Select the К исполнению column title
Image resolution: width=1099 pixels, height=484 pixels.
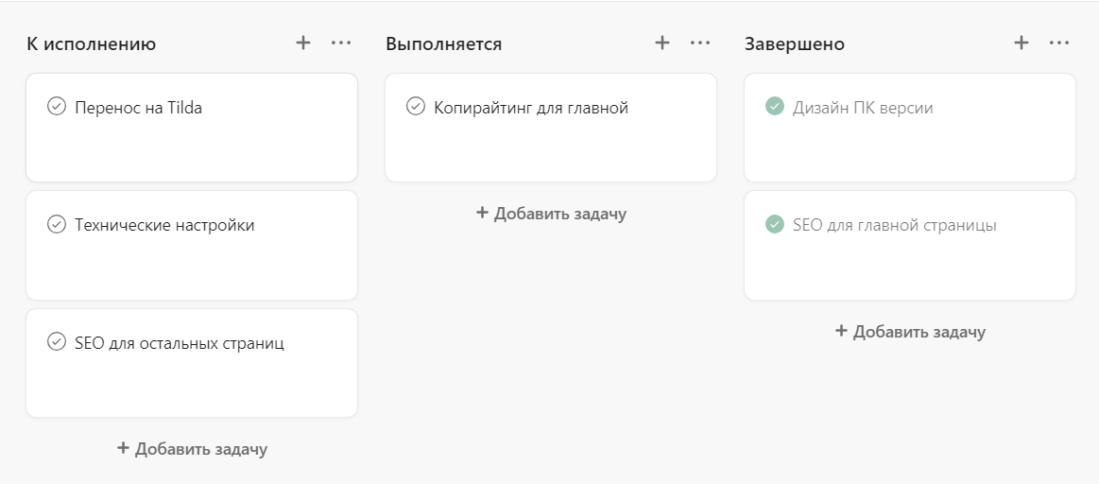[91, 45]
